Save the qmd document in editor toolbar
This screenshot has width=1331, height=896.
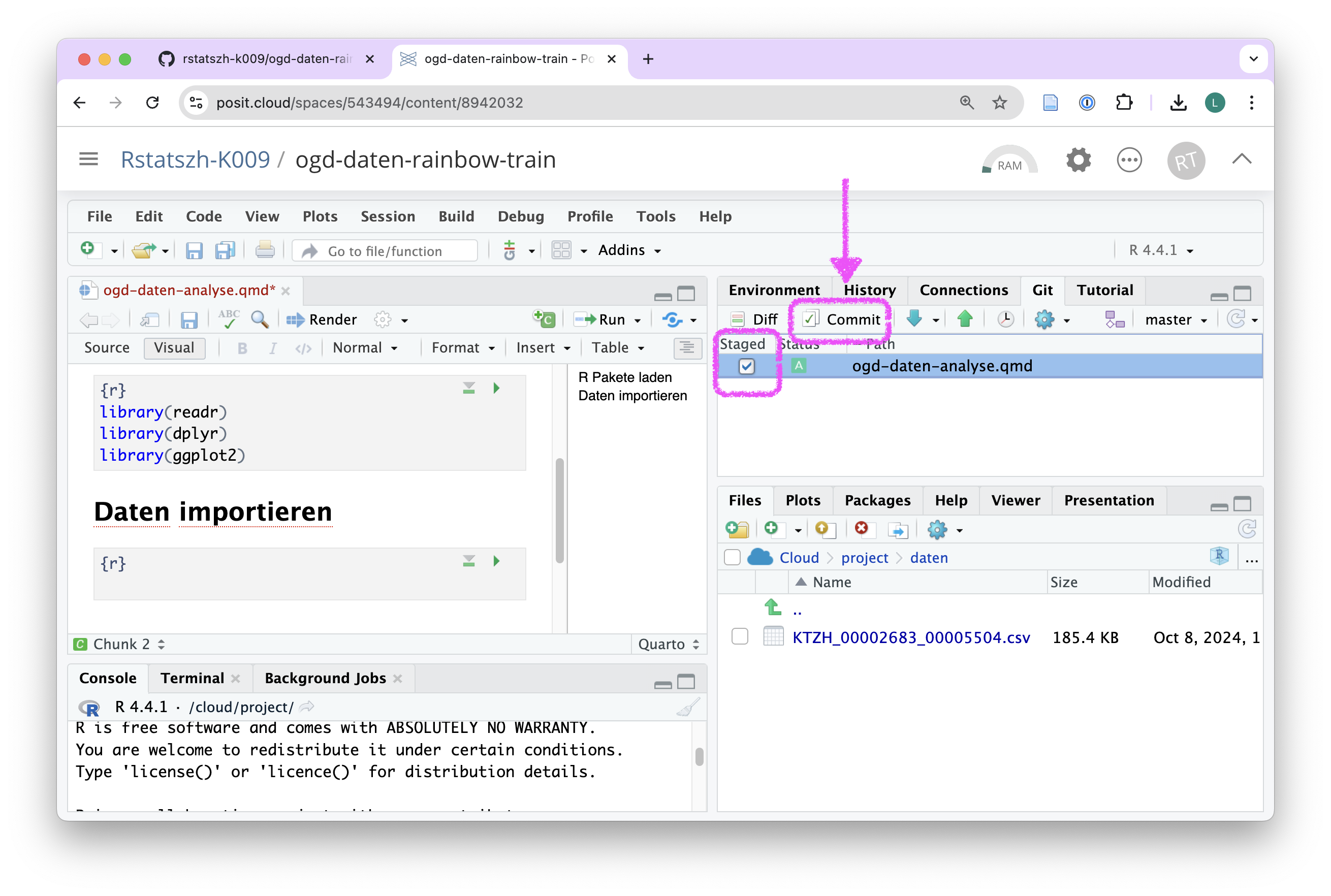[188, 320]
